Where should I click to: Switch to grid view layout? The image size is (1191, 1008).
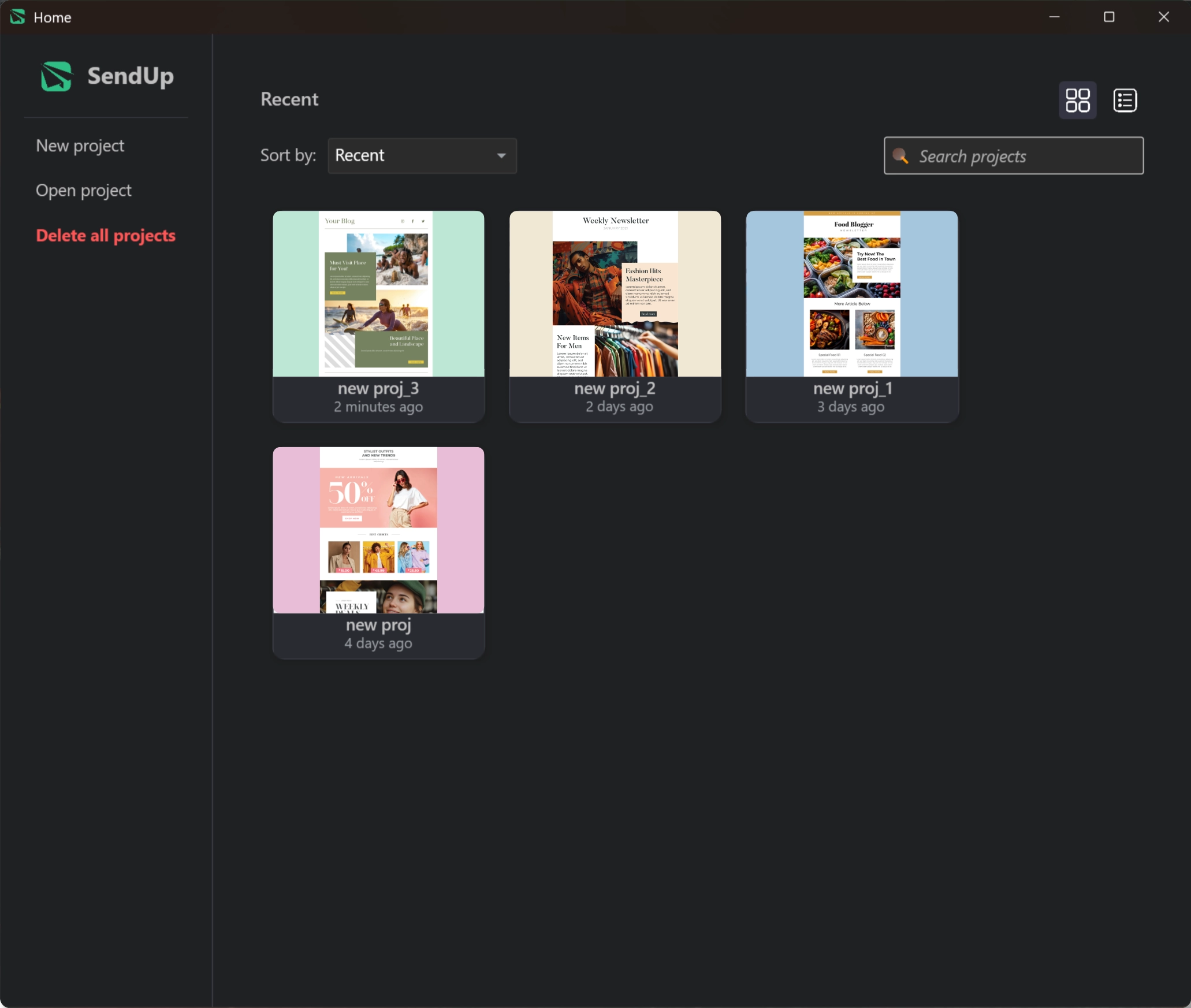(x=1077, y=100)
